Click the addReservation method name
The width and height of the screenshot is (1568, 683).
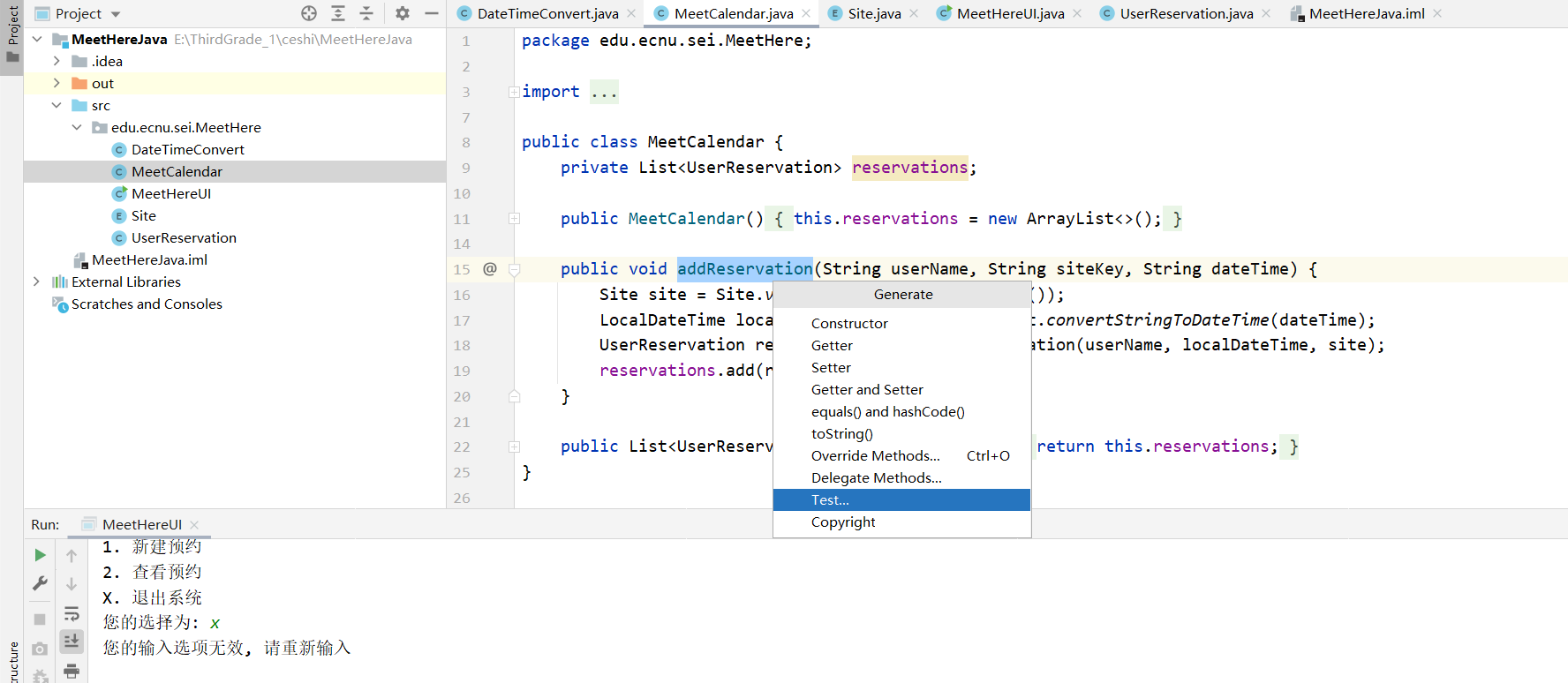click(x=744, y=268)
